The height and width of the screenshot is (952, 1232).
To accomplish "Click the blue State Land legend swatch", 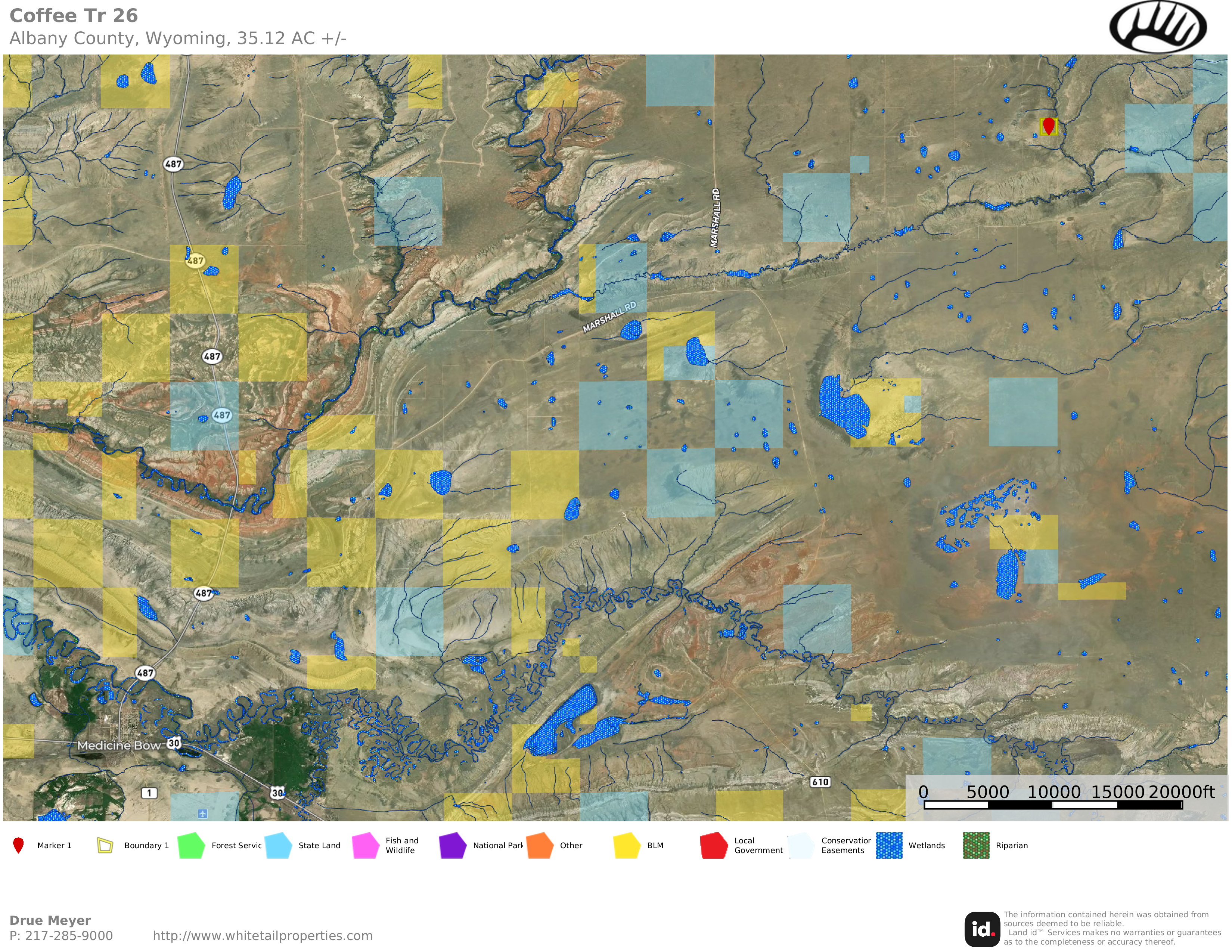I will [278, 845].
